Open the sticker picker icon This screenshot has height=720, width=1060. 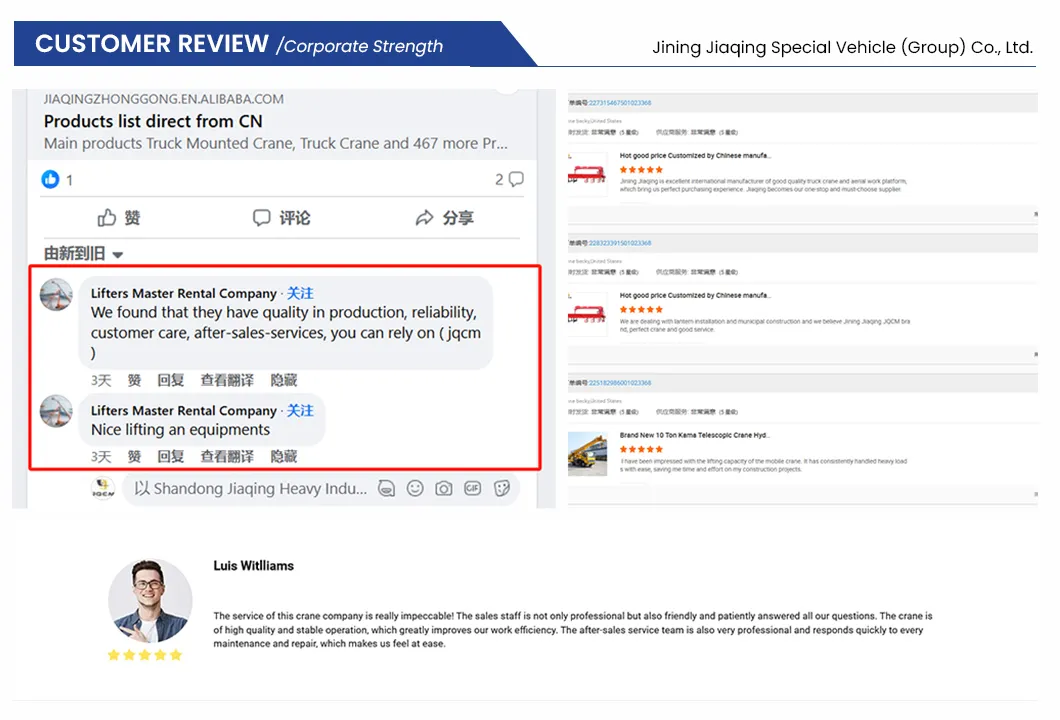click(502, 488)
